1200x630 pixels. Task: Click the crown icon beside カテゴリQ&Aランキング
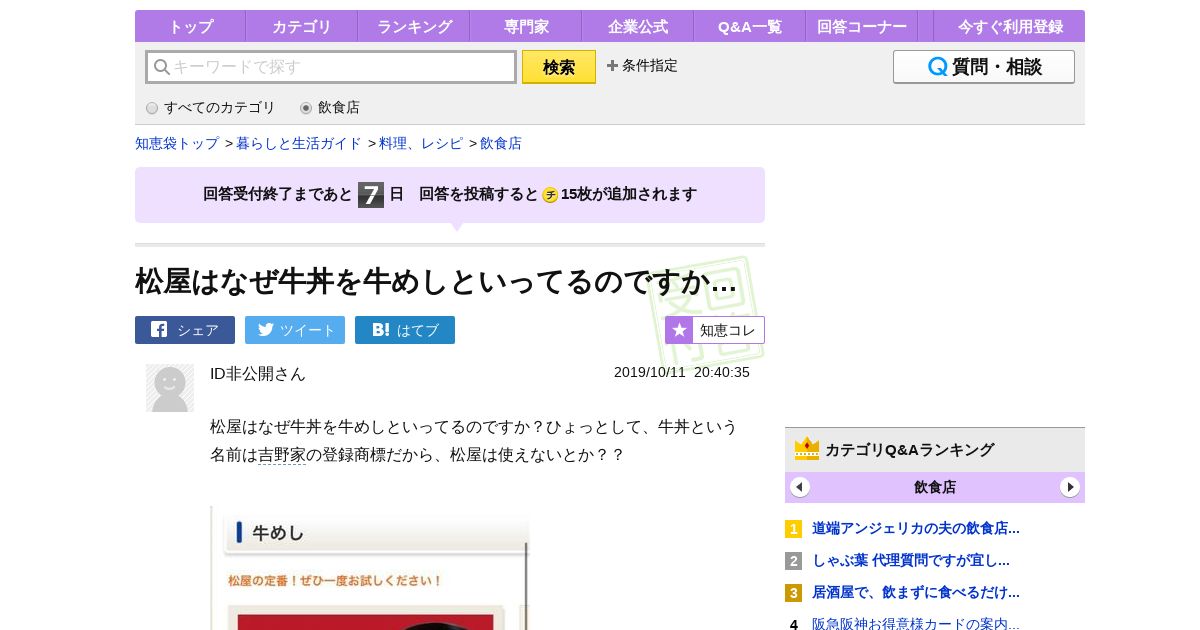(x=807, y=449)
